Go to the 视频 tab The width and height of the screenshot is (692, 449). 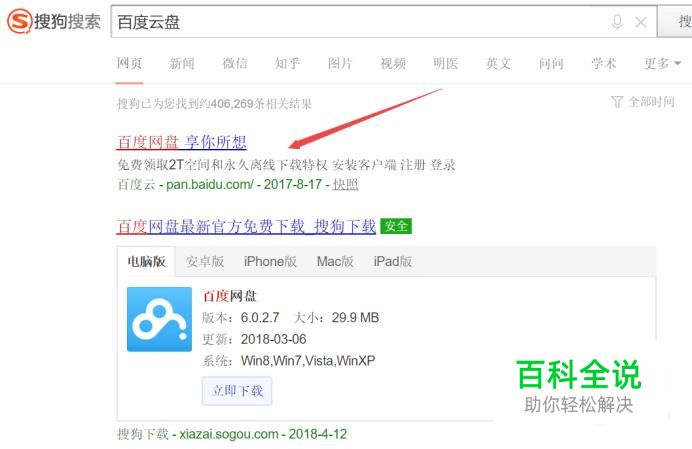393,64
